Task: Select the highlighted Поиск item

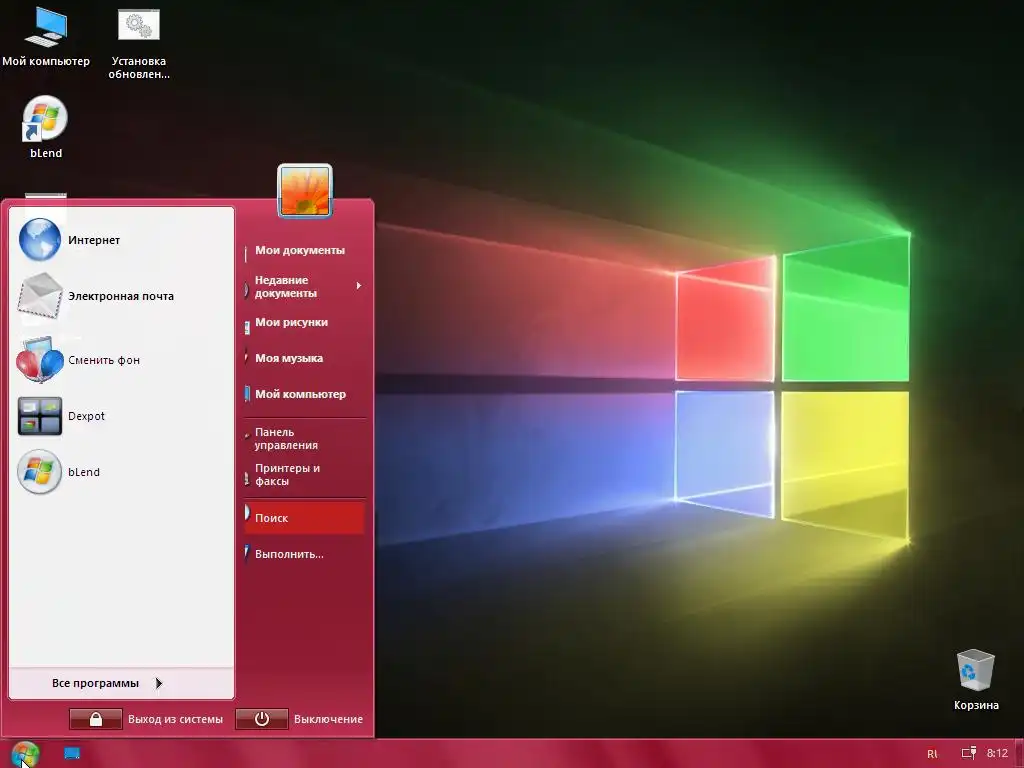Action: pos(304,518)
